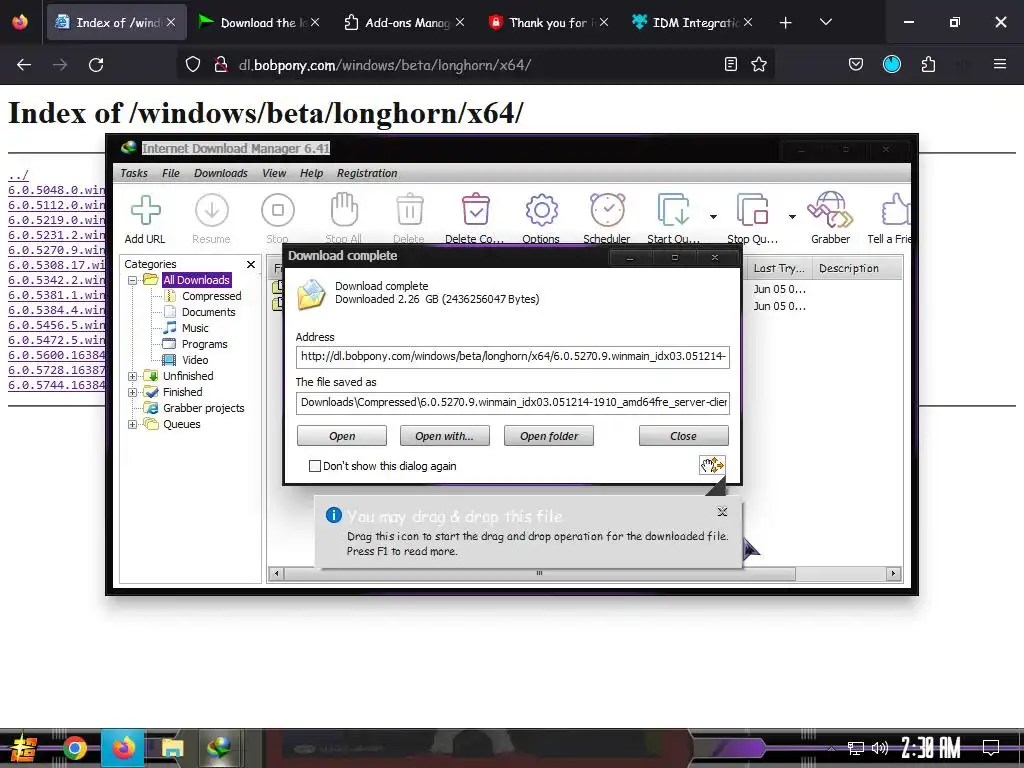Open the File menu
Viewport: 1024px width, 768px height.
(x=170, y=173)
